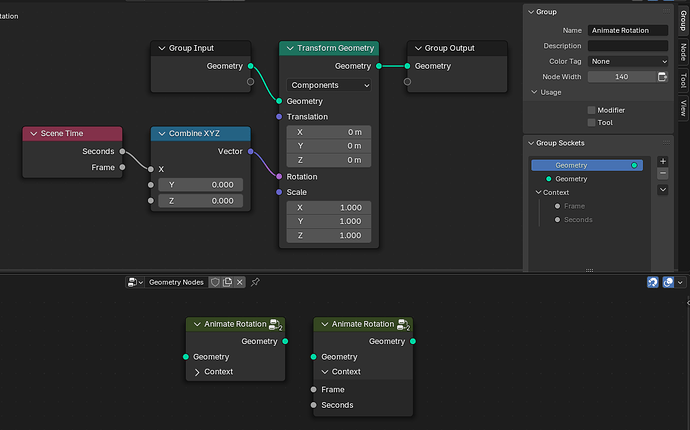This screenshot has width=690, height=430.
Task: Click Combine XYZ Vector output socket
Action: 250,151
